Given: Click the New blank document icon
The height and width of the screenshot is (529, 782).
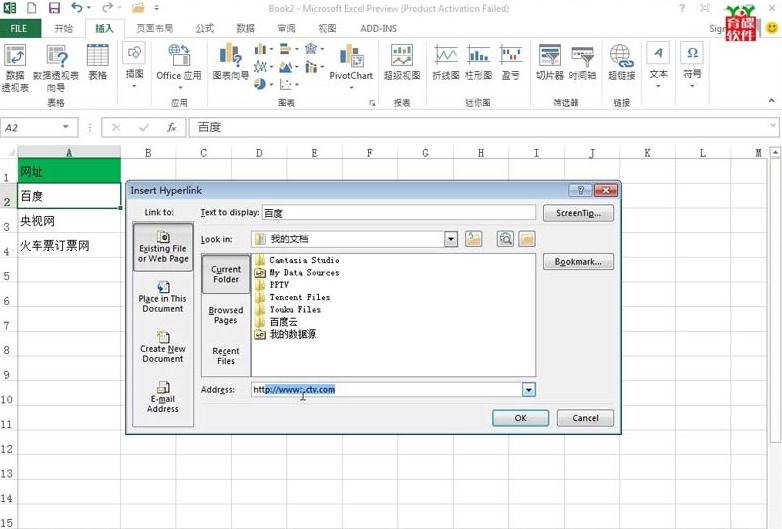Looking at the screenshot, I should point(31,8).
